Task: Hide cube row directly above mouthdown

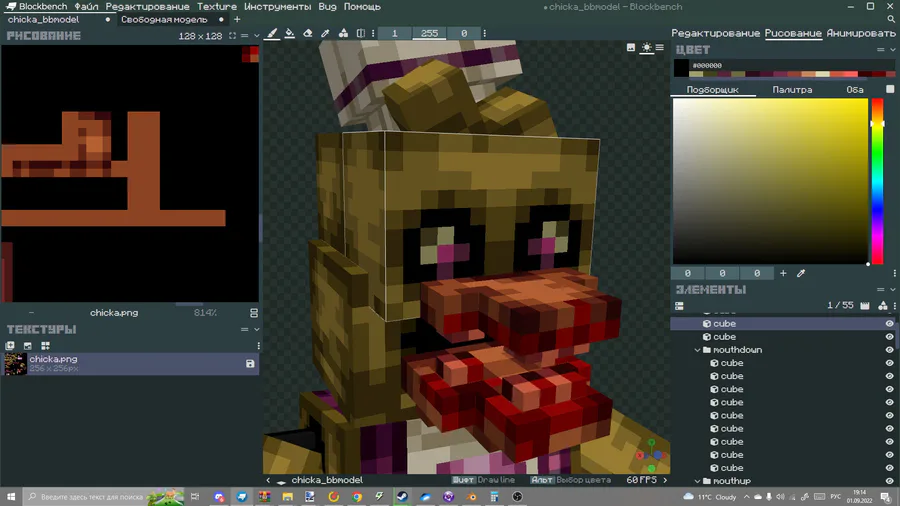Action: point(889,337)
